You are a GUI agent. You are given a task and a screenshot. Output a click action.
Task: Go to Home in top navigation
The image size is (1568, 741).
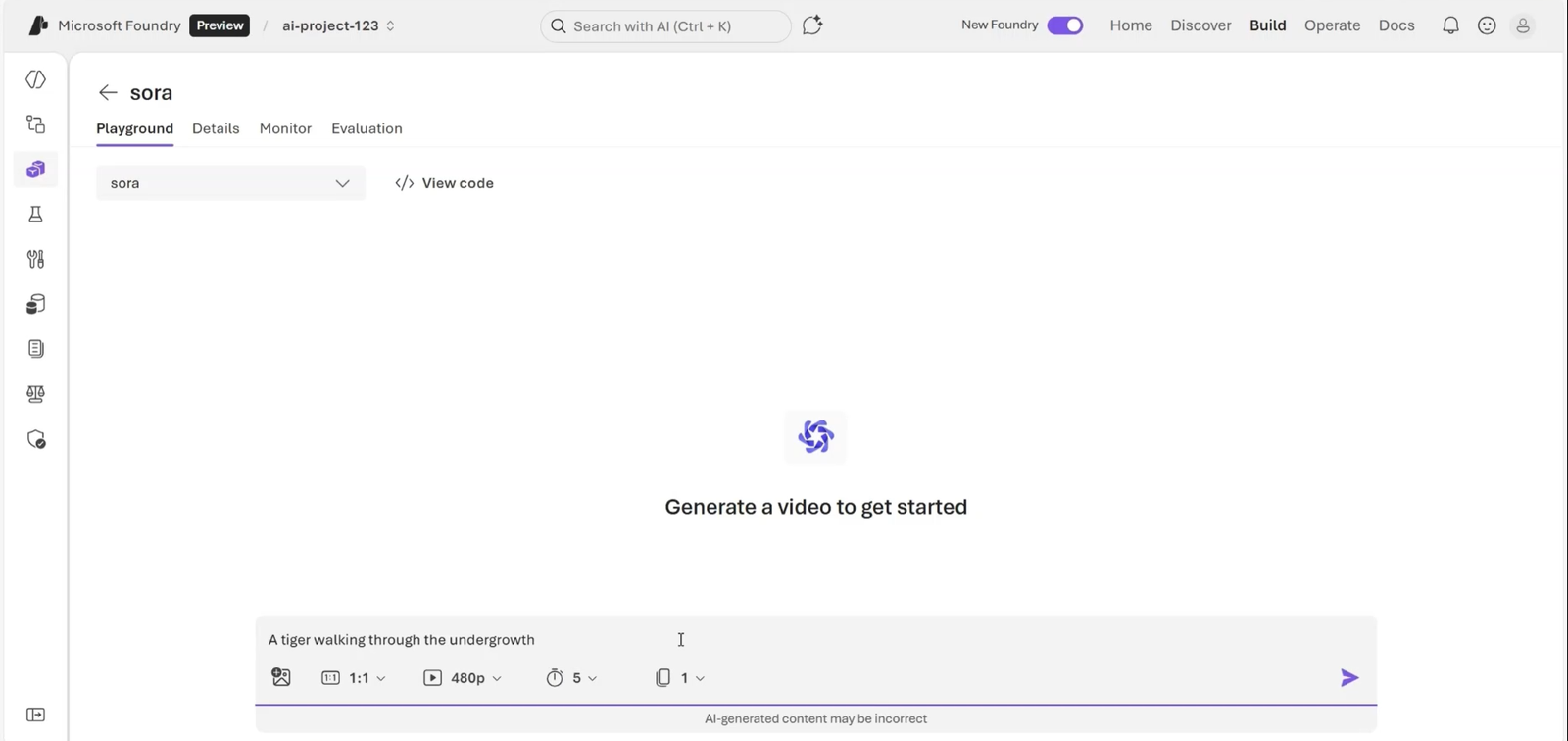click(1131, 25)
